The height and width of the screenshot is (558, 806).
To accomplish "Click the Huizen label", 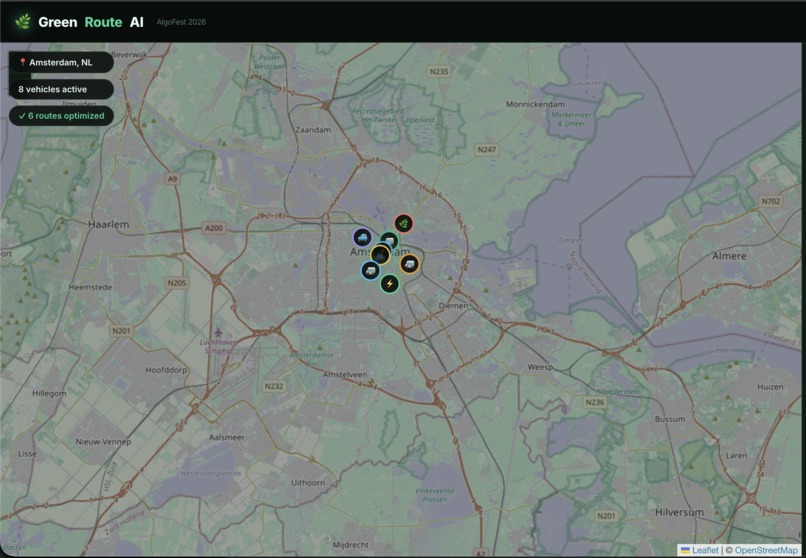I will (x=770, y=387).
